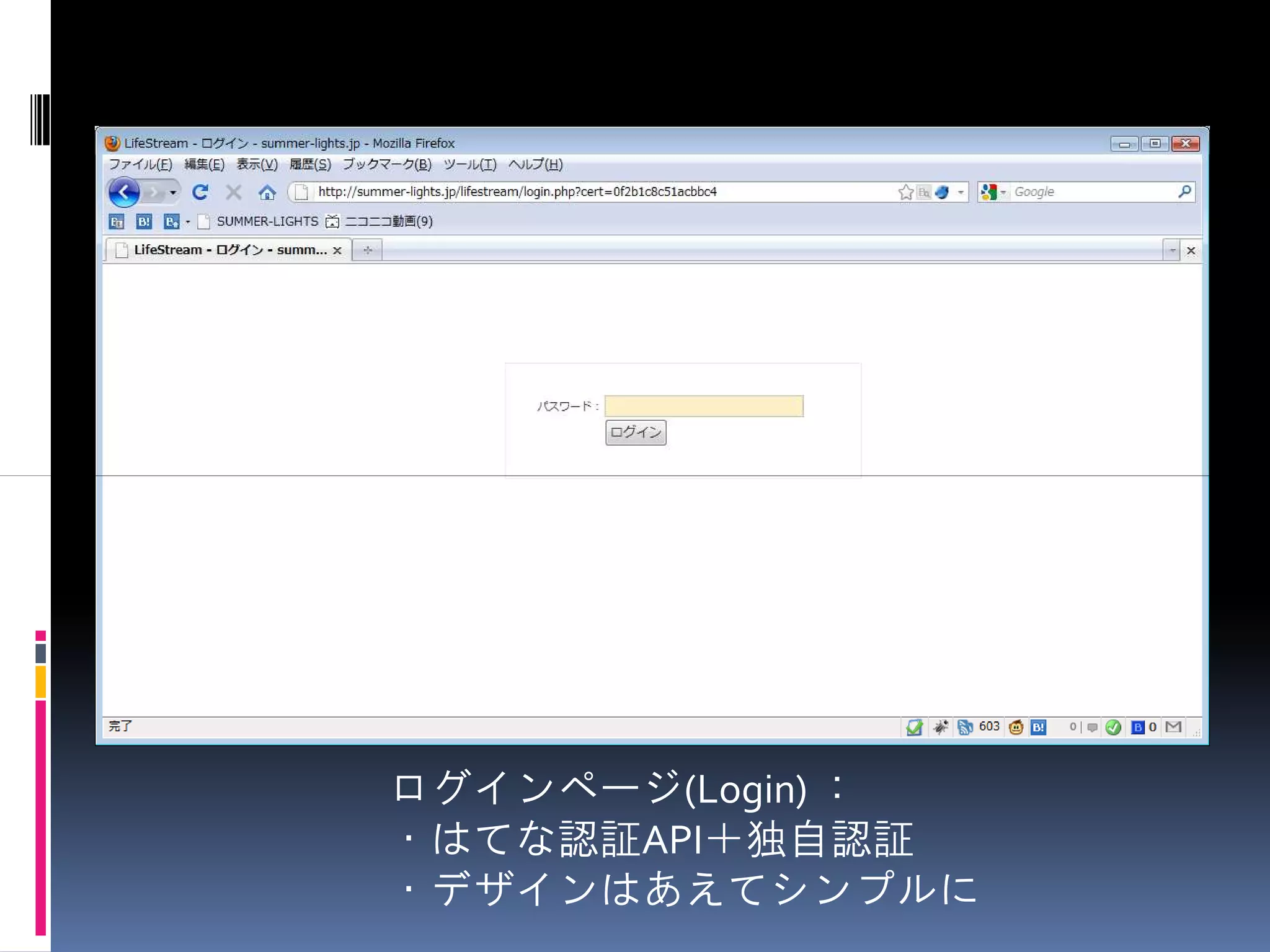Click the RSS feed 603 status icon
The height and width of the screenshot is (952, 1270).
click(x=979, y=726)
